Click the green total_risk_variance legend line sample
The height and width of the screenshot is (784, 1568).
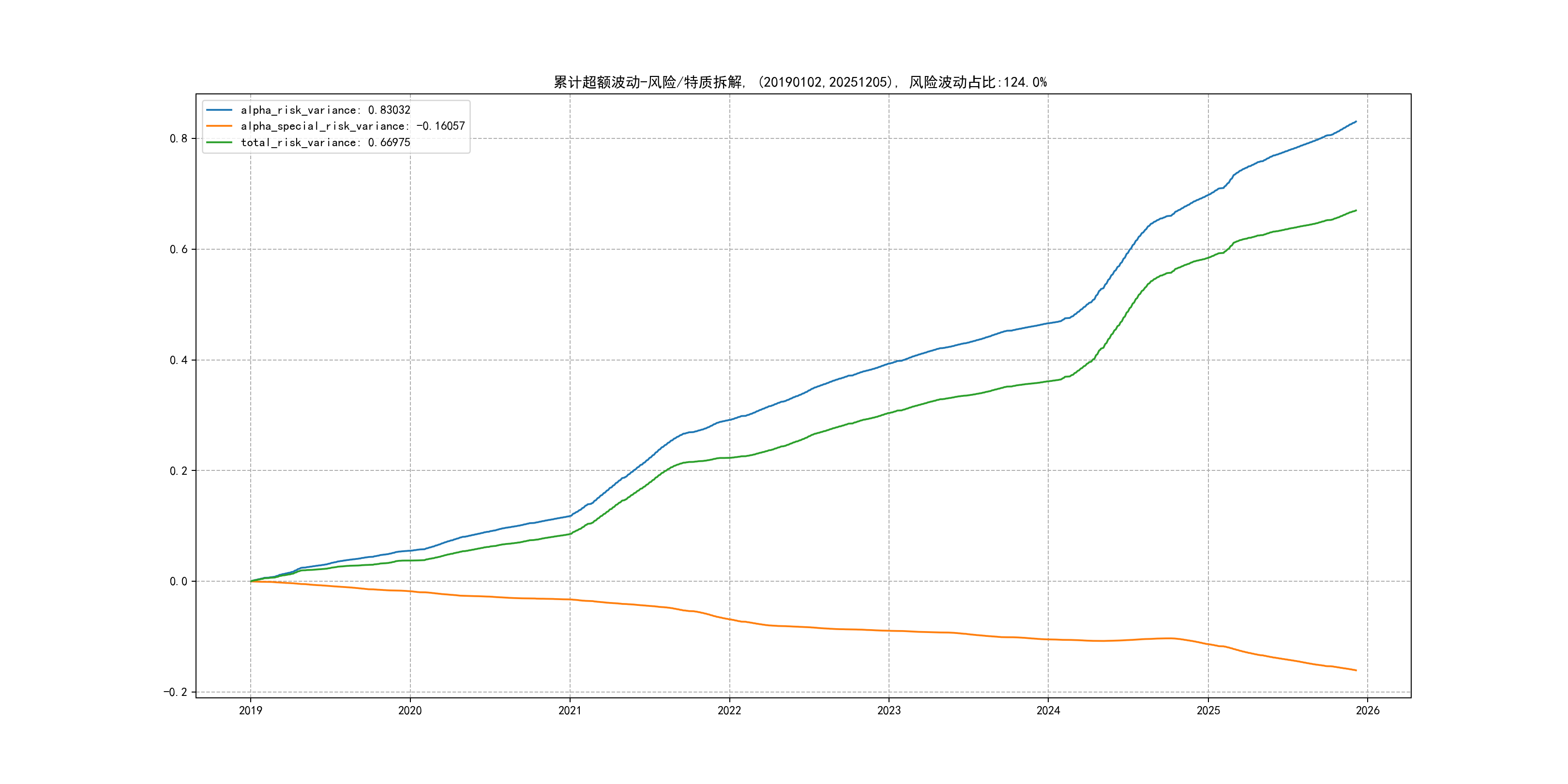pyautogui.click(x=219, y=142)
